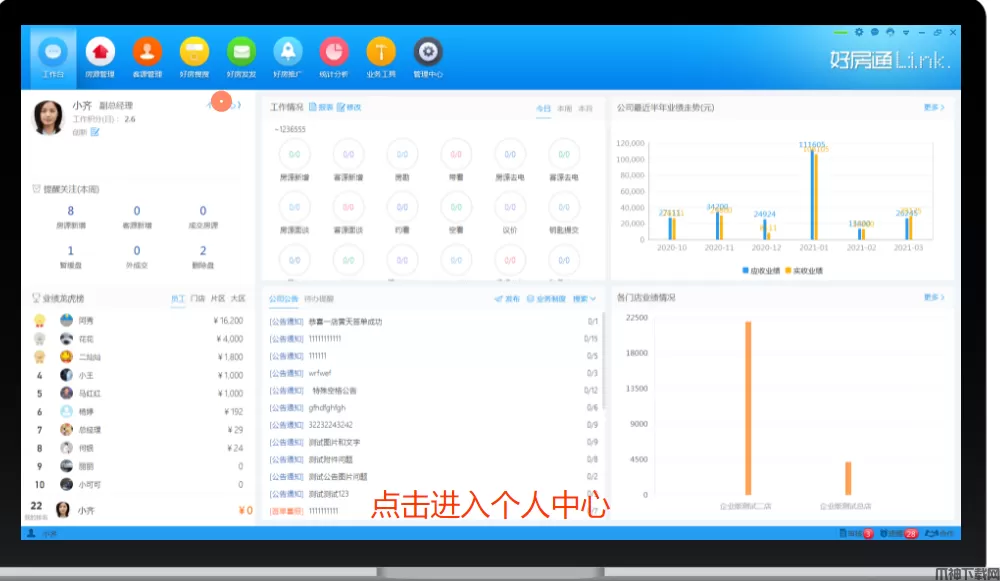Click the edit pencil icon beside 自称
This screenshot has height=581, width=1000.
95,132
